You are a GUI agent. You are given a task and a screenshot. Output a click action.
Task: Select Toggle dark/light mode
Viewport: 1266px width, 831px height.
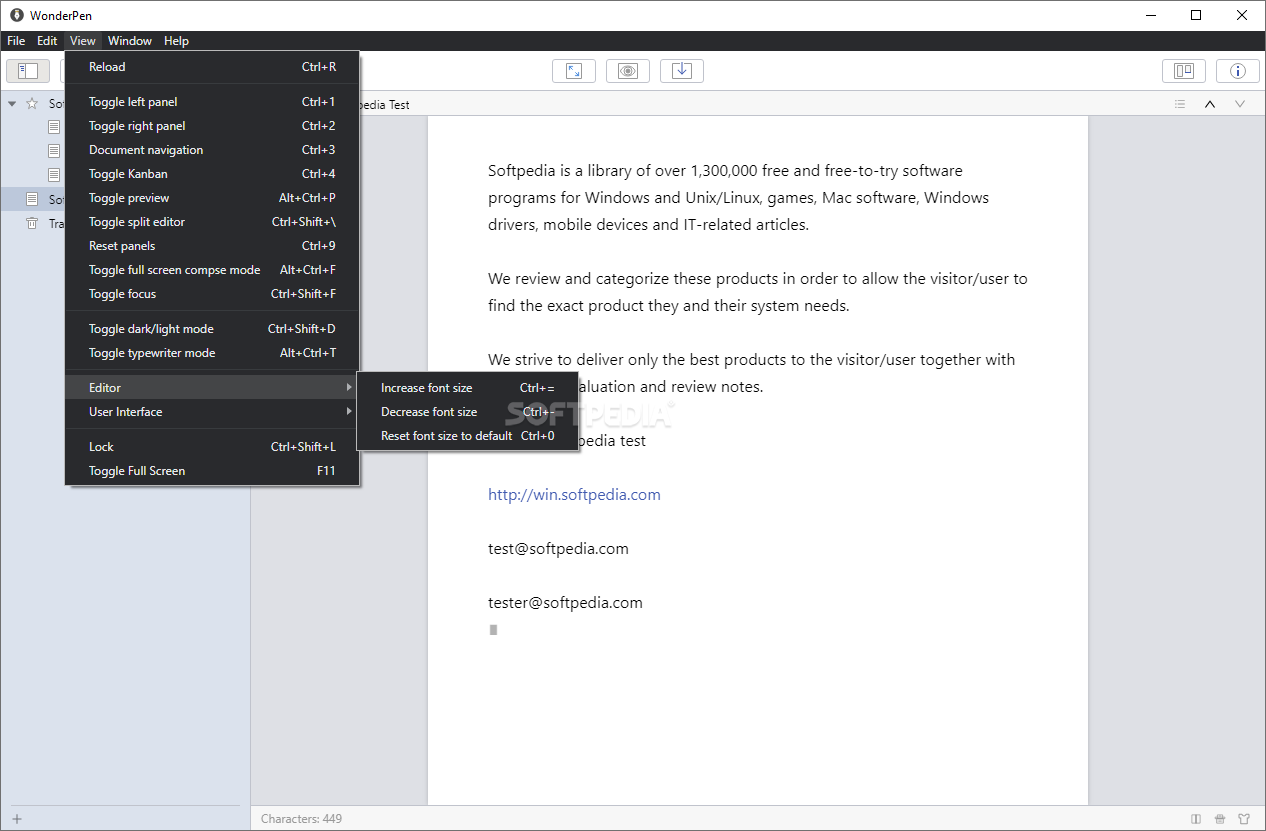pyautogui.click(x=212, y=329)
